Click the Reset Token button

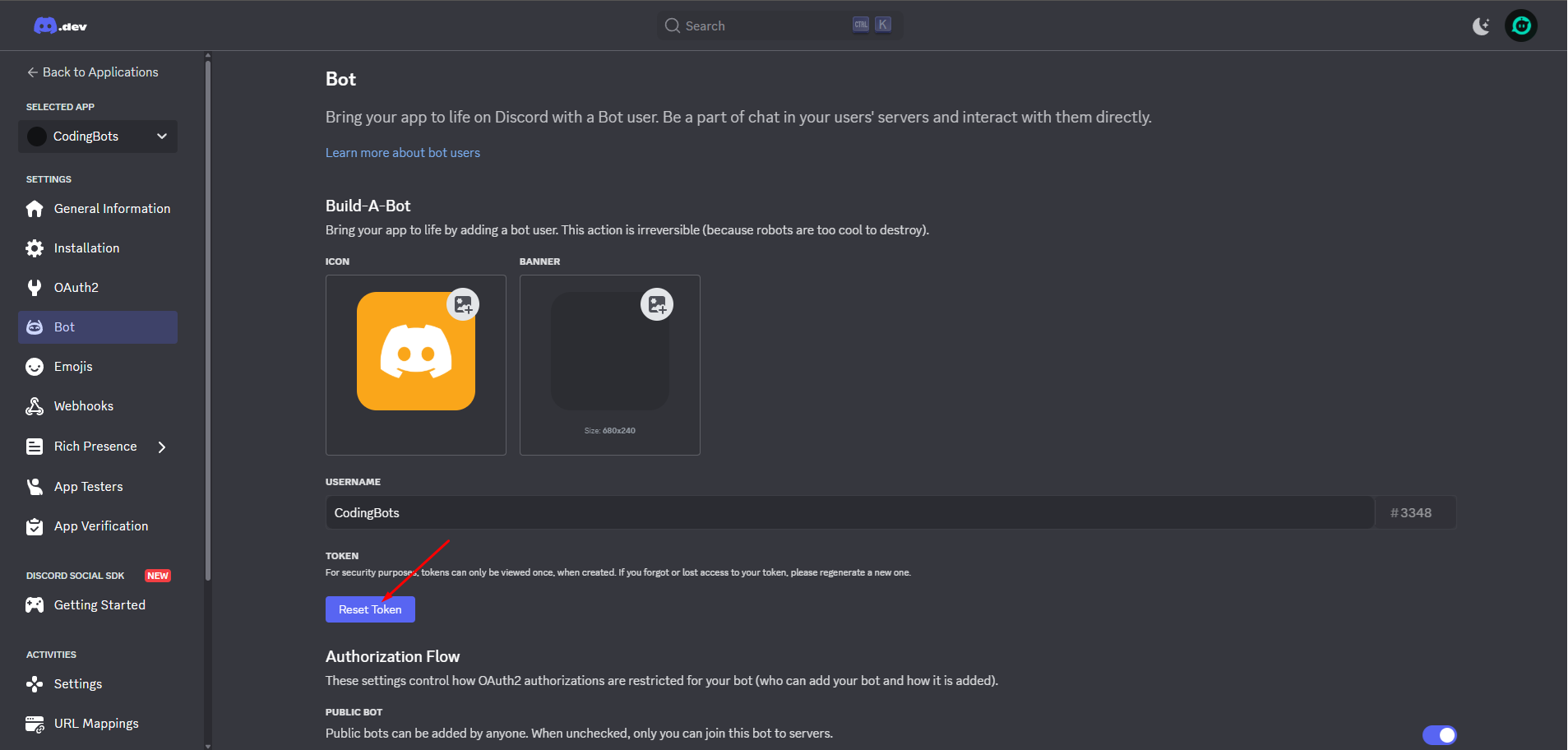pyautogui.click(x=370, y=609)
